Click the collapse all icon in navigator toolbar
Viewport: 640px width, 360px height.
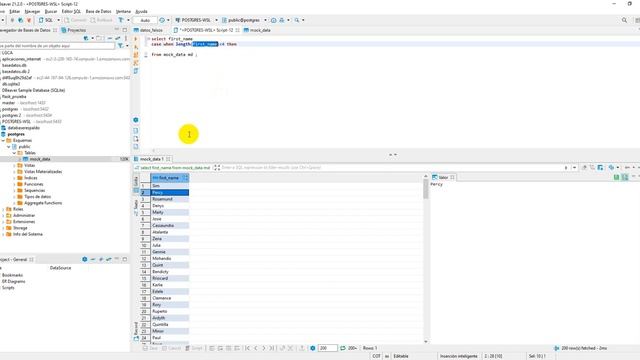(109, 38)
